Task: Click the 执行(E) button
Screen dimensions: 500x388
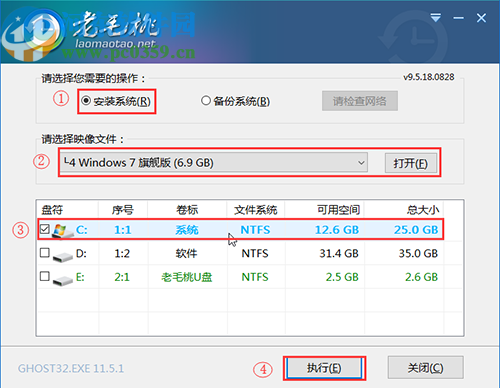Action: pos(324,368)
